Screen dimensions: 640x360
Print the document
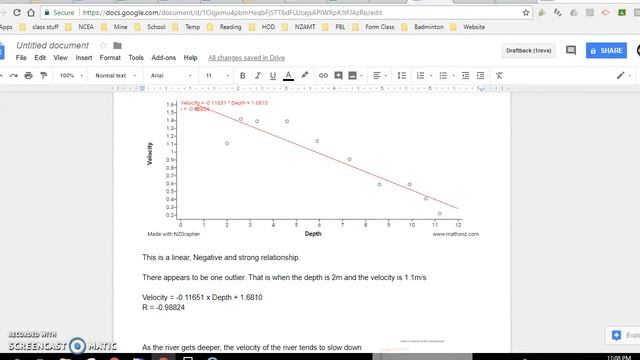[x=29, y=76]
